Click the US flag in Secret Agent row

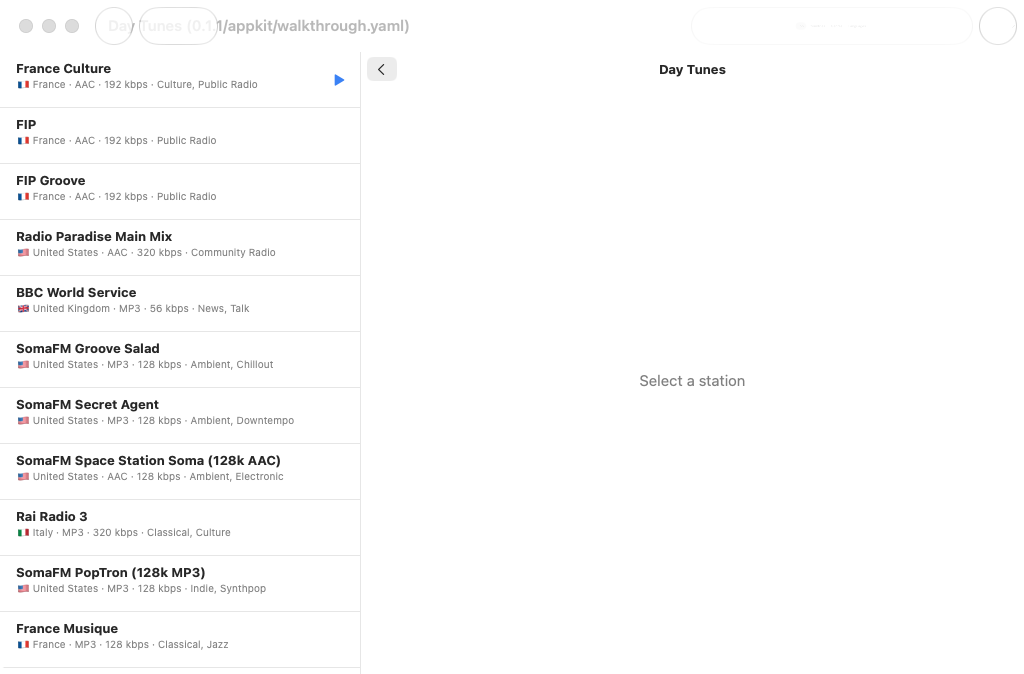point(23,421)
